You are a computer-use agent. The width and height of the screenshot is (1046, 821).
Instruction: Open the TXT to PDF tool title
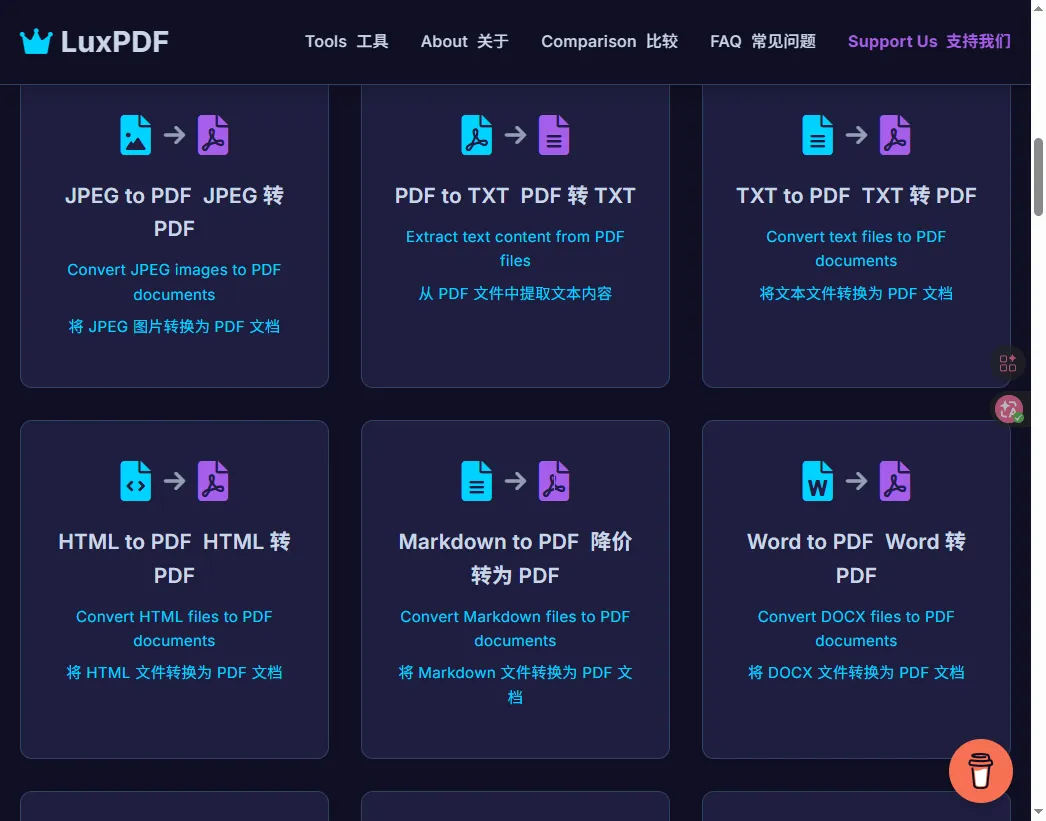pyautogui.click(x=856, y=195)
